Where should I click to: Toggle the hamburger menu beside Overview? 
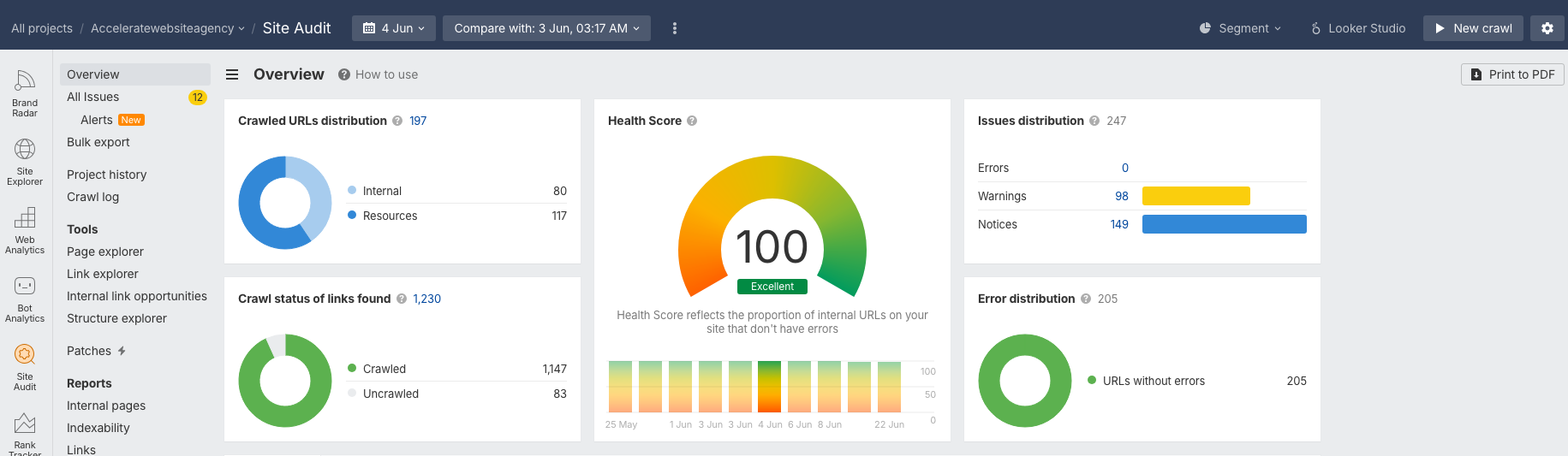coord(232,74)
